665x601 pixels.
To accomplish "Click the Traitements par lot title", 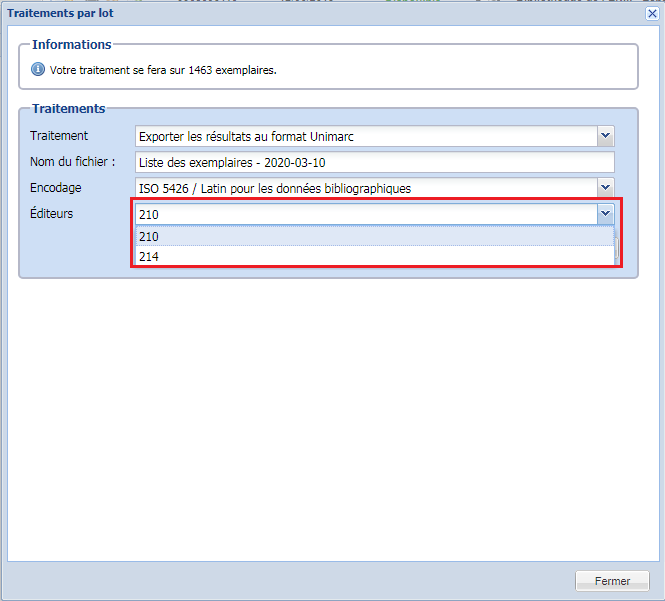I will [60, 13].
